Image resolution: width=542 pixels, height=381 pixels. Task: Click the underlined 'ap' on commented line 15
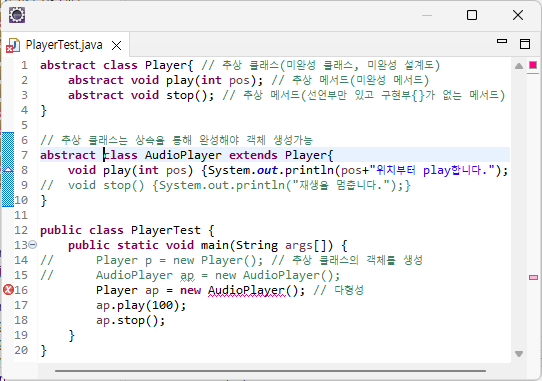coord(187,276)
